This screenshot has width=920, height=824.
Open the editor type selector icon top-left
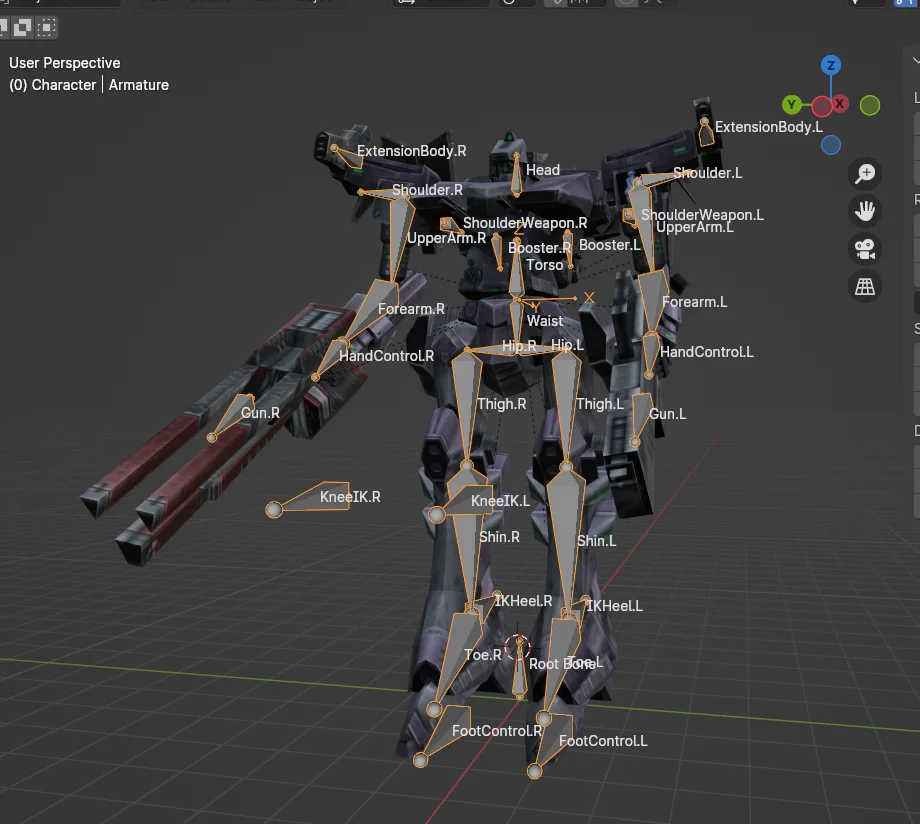click(8, 3)
